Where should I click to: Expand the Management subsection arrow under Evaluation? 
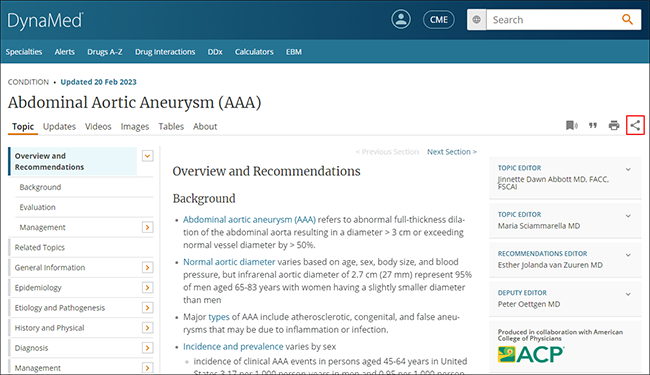click(148, 227)
